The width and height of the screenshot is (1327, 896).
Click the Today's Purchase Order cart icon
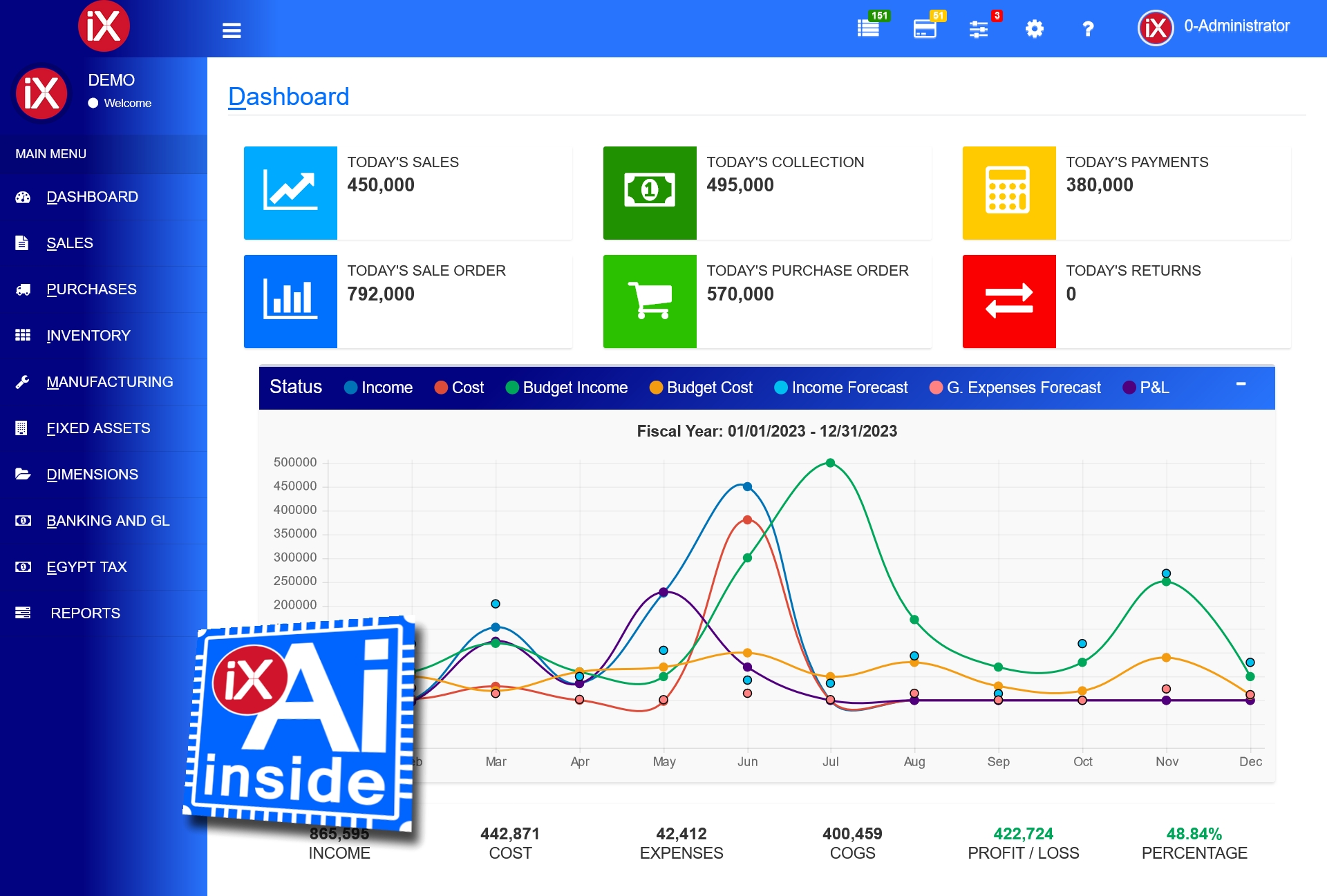tap(650, 301)
